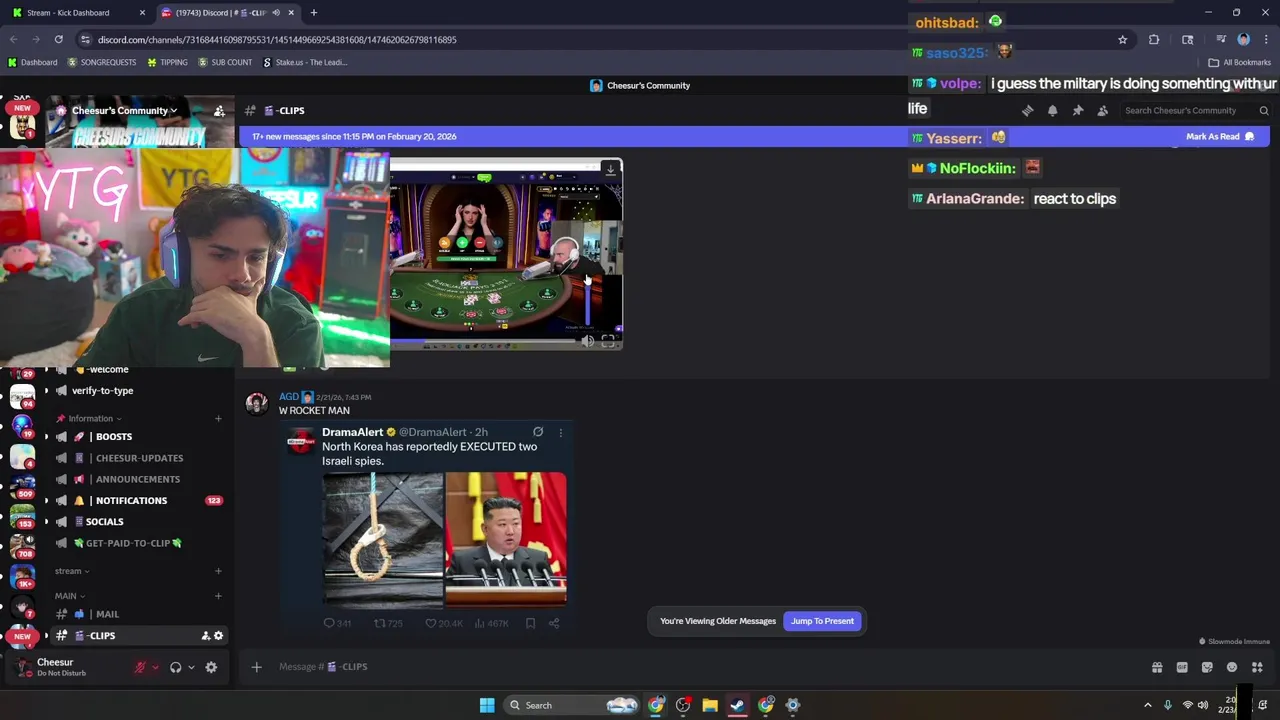Open edit channel gear on -CLIPS
This screenshot has width=1280, height=720.
coord(219,636)
